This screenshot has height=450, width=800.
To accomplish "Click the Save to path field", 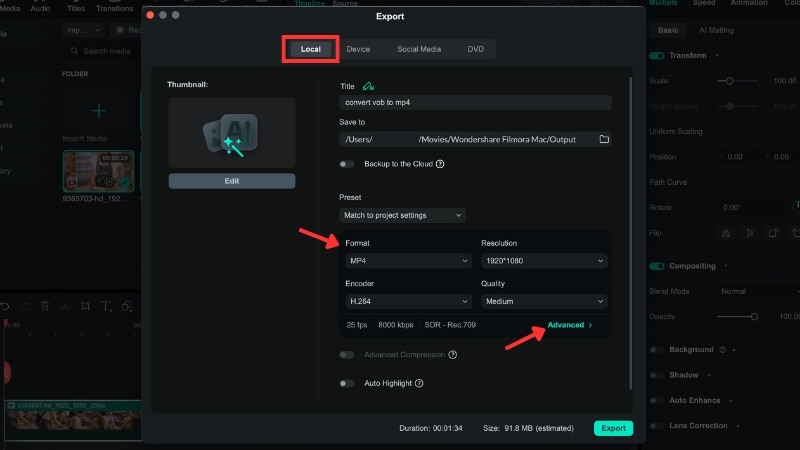I will [475, 139].
